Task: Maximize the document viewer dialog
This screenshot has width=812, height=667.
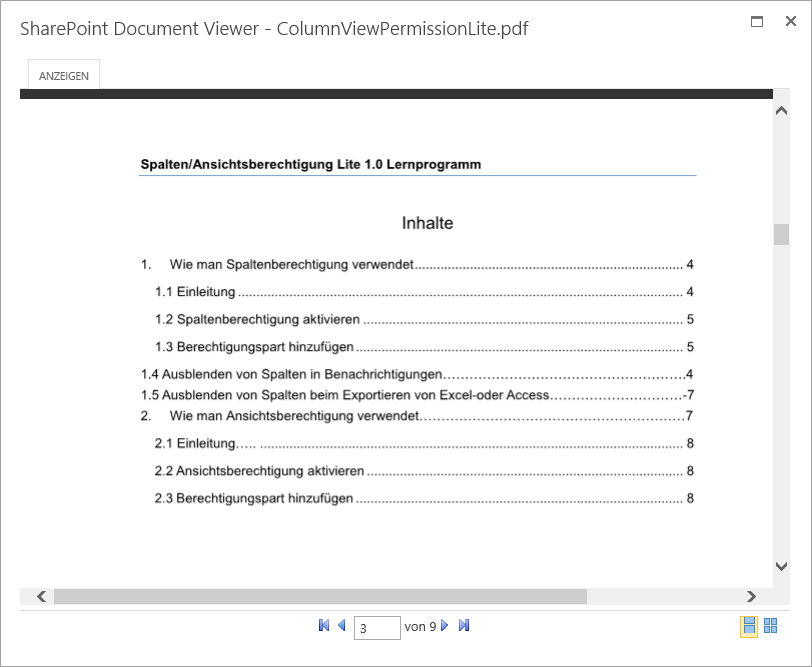Action: coord(757,22)
